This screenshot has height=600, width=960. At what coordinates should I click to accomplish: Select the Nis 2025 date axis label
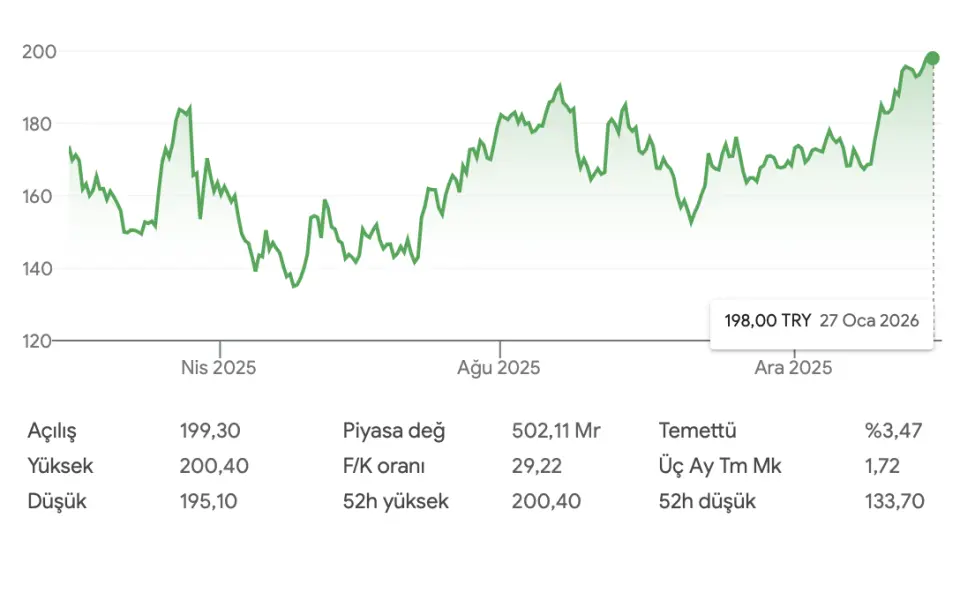218,368
